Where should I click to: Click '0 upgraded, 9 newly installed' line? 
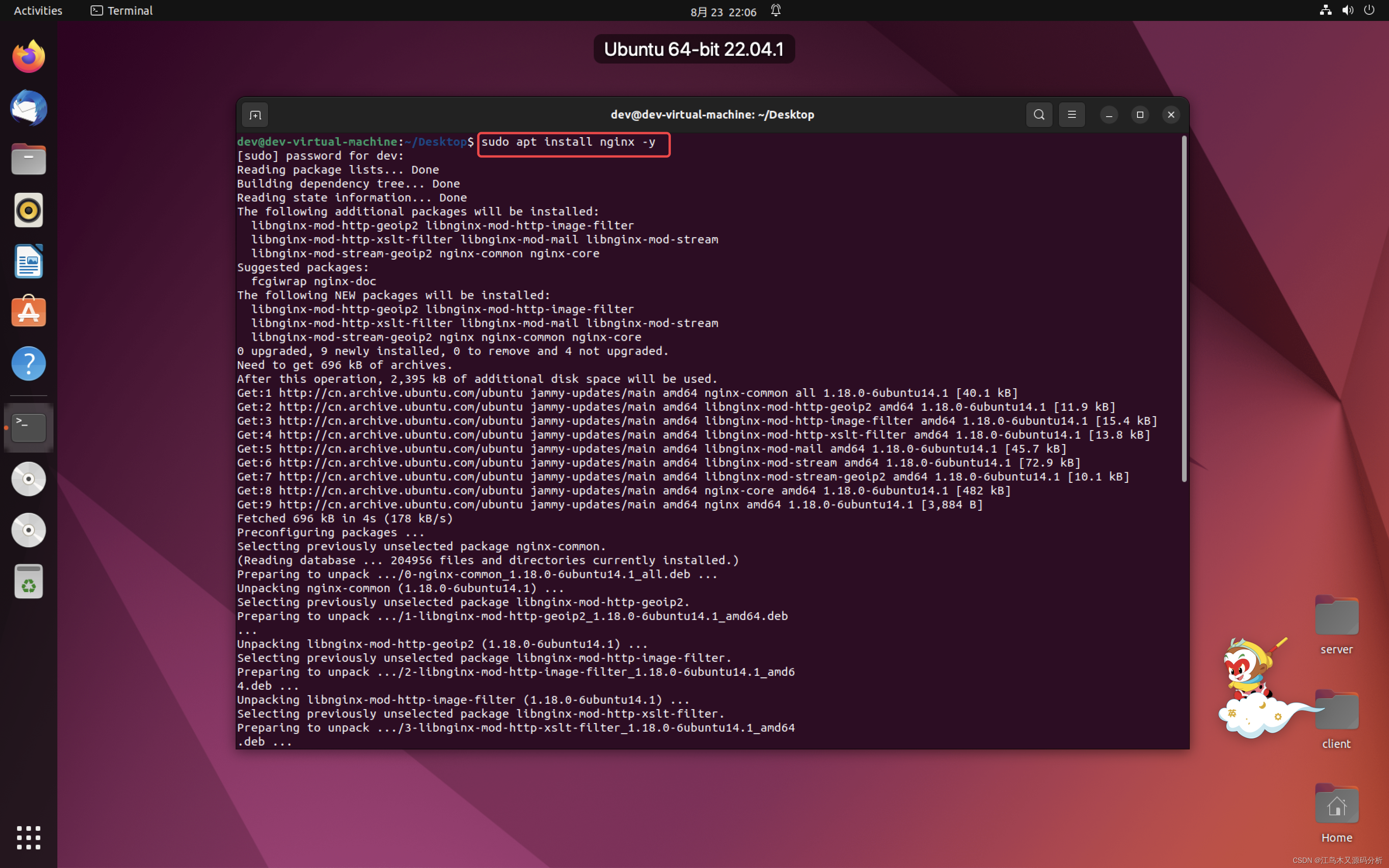(453, 351)
